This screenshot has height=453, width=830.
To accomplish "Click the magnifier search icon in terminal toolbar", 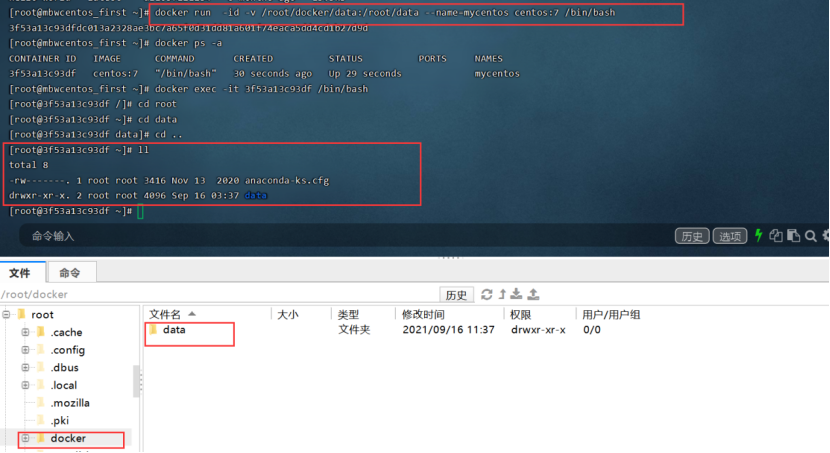I will pyautogui.click(x=810, y=236).
